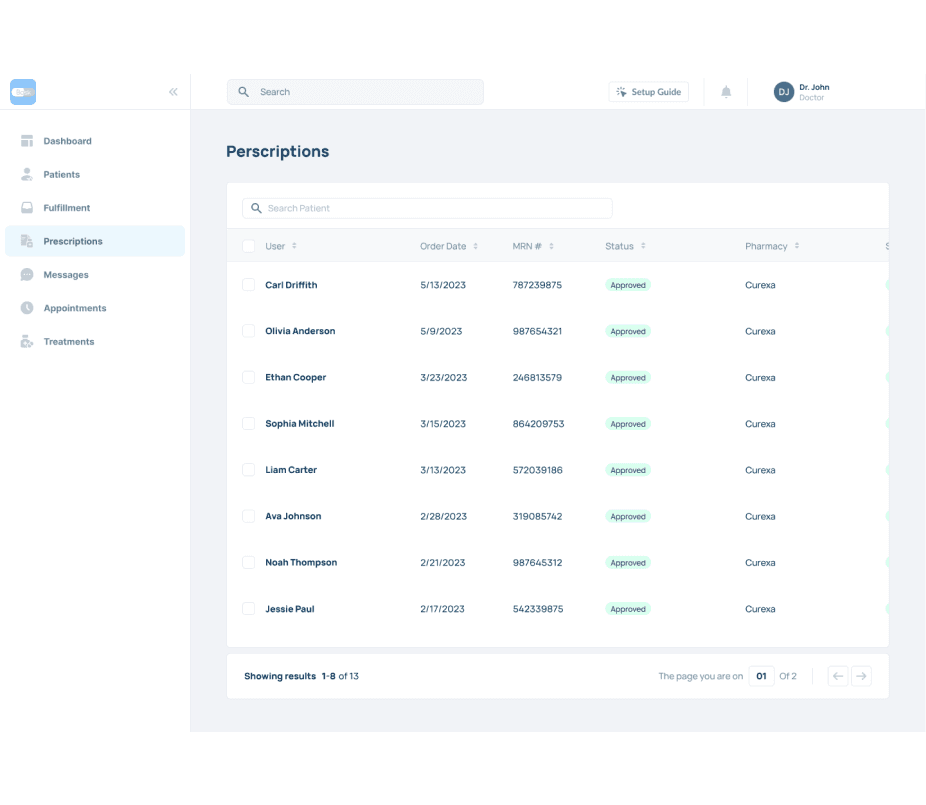Open Treatments in the sidebar
The image size is (926, 805).
[69, 342]
